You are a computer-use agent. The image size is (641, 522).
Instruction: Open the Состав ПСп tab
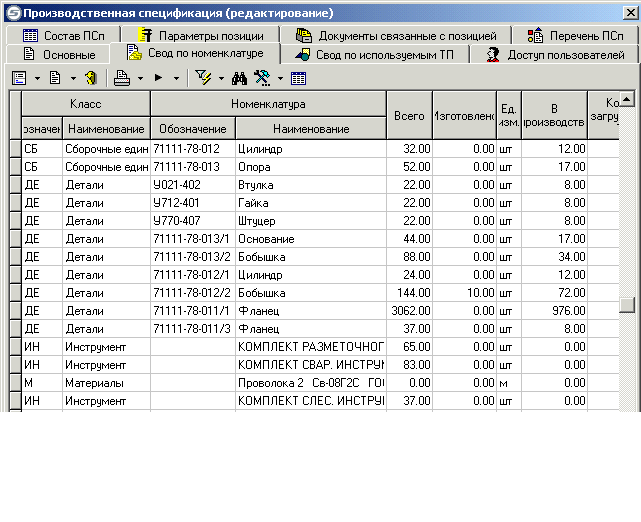[64, 35]
